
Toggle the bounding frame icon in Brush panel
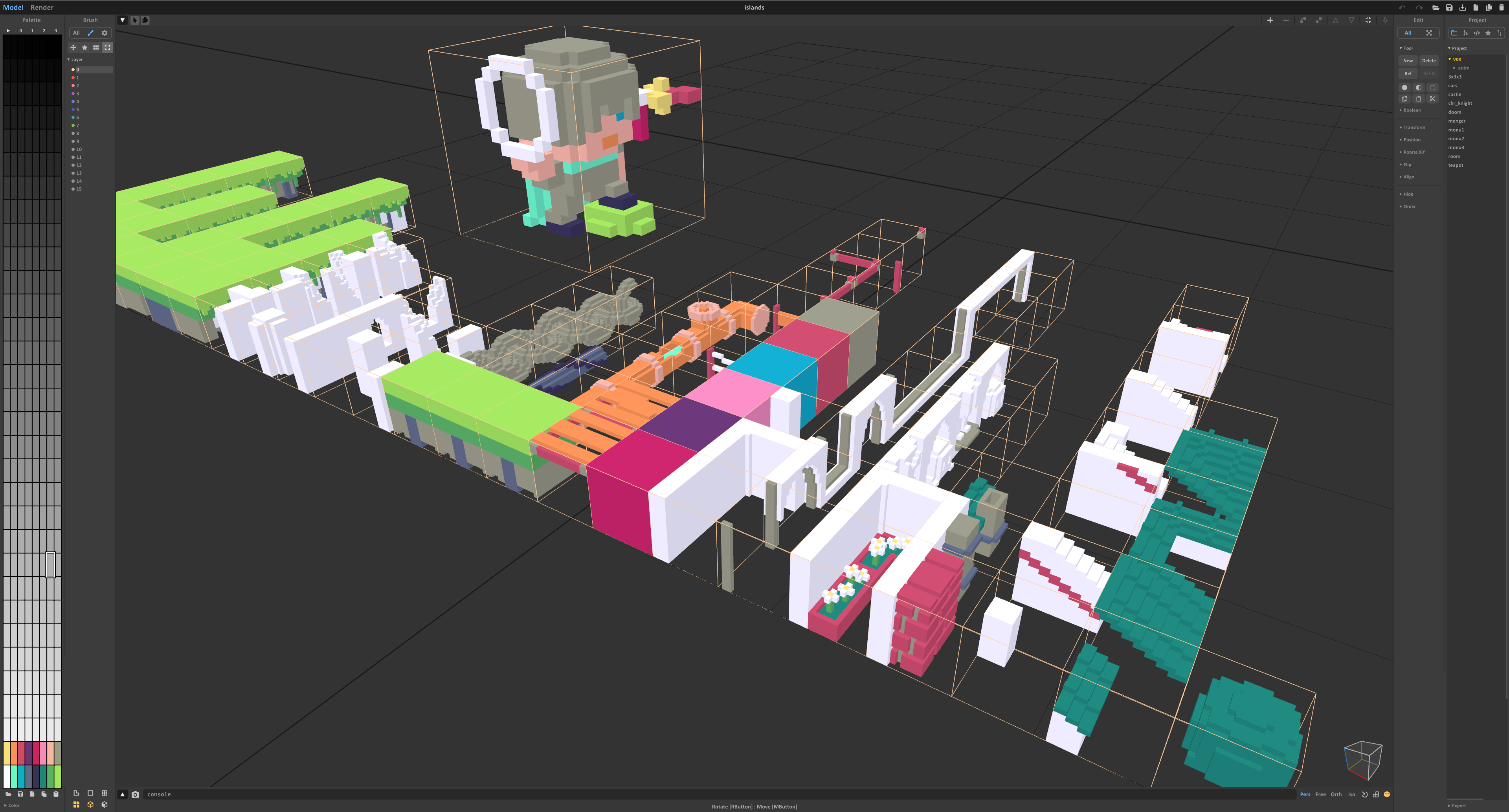(x=107, y=48)
